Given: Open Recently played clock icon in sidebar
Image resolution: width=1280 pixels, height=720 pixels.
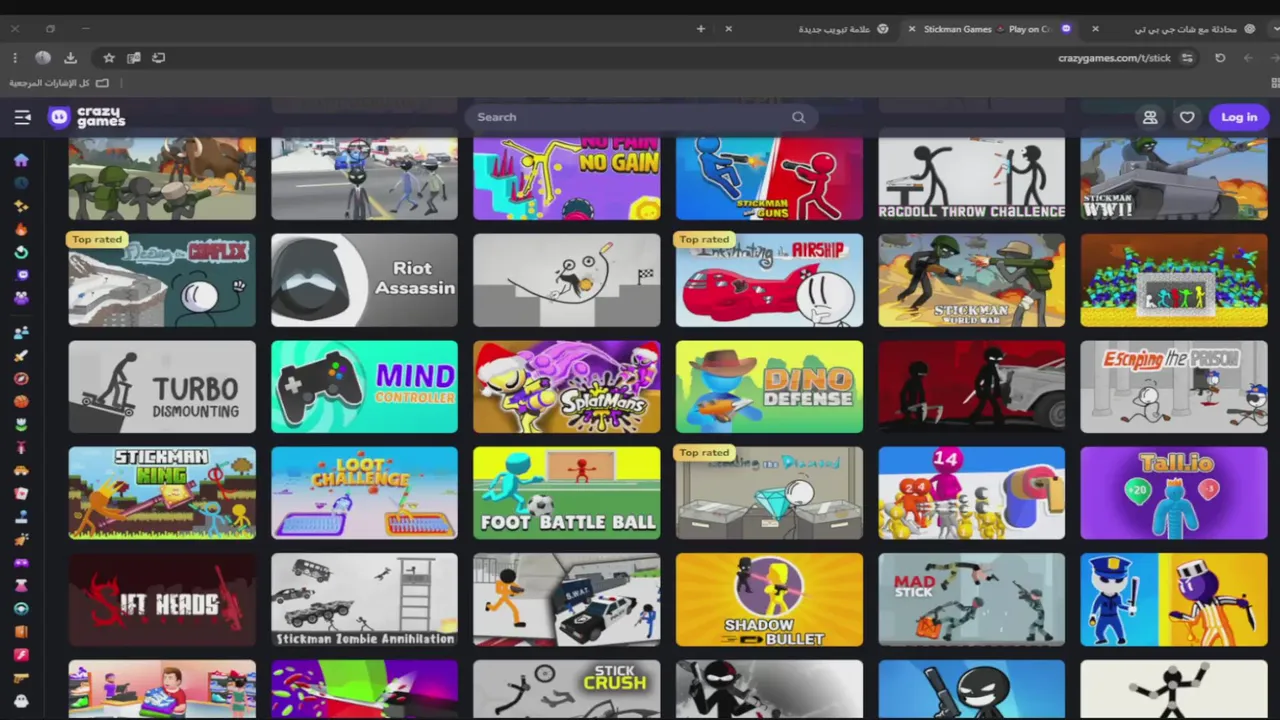Looking at the screenshot, I should [x=21, y=183].
